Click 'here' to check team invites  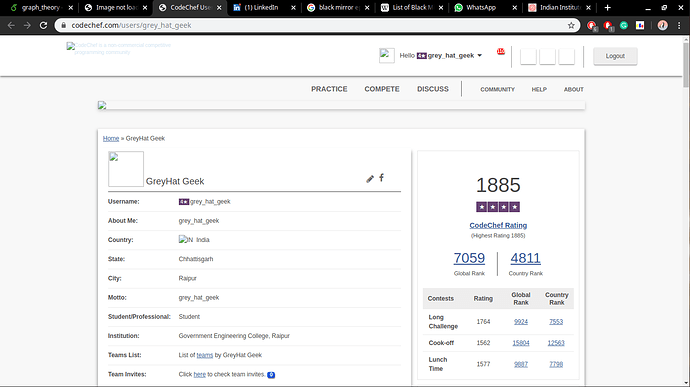click(x=200, y=374)
